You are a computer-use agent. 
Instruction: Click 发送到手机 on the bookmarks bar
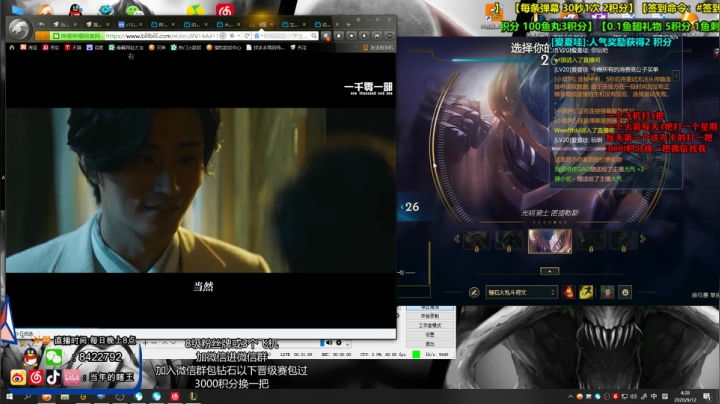(x=378, y=47)
